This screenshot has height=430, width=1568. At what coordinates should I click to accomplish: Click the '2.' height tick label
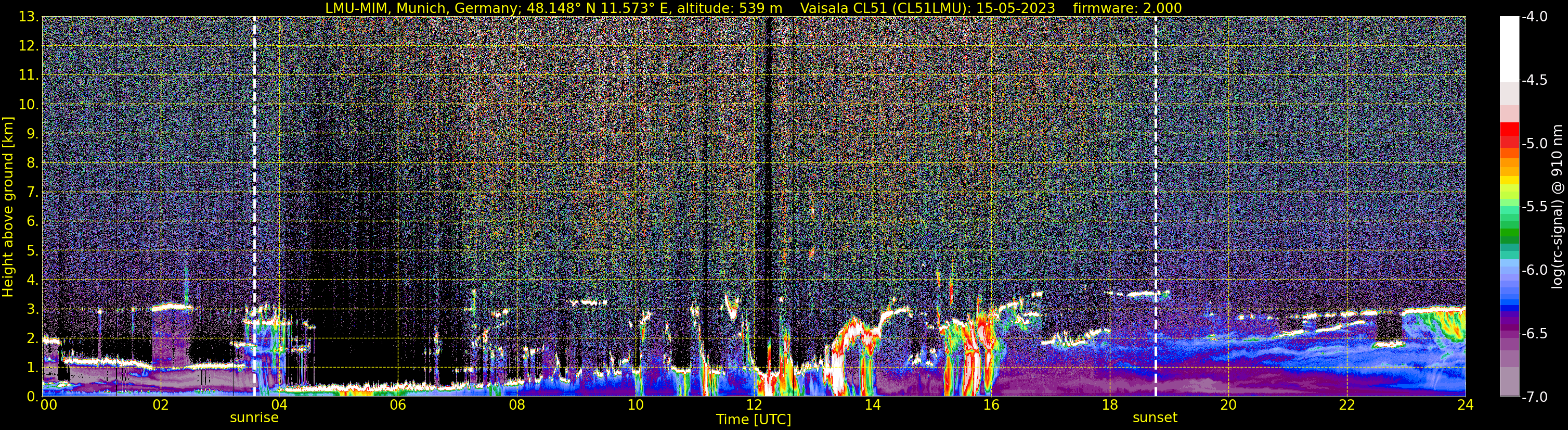32,339
